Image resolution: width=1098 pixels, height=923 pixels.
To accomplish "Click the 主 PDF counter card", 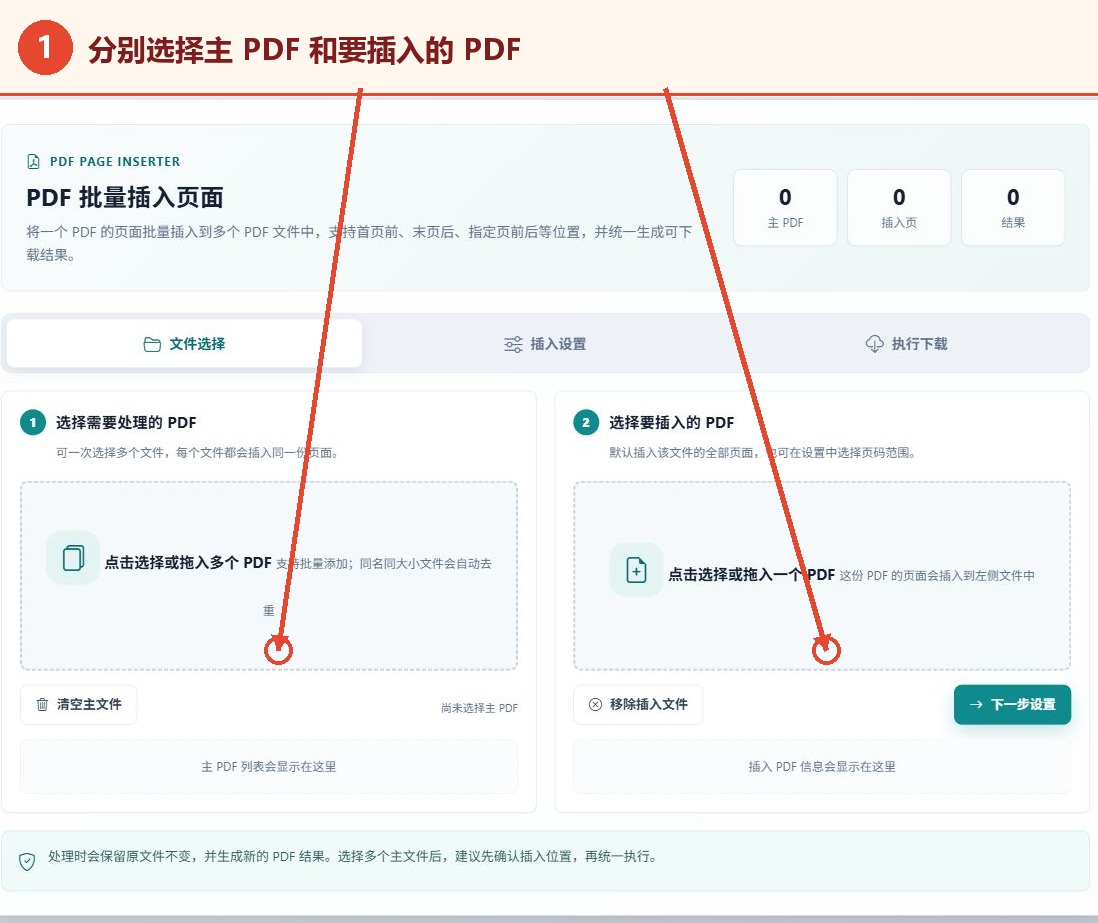I will [x=785, y=207].
